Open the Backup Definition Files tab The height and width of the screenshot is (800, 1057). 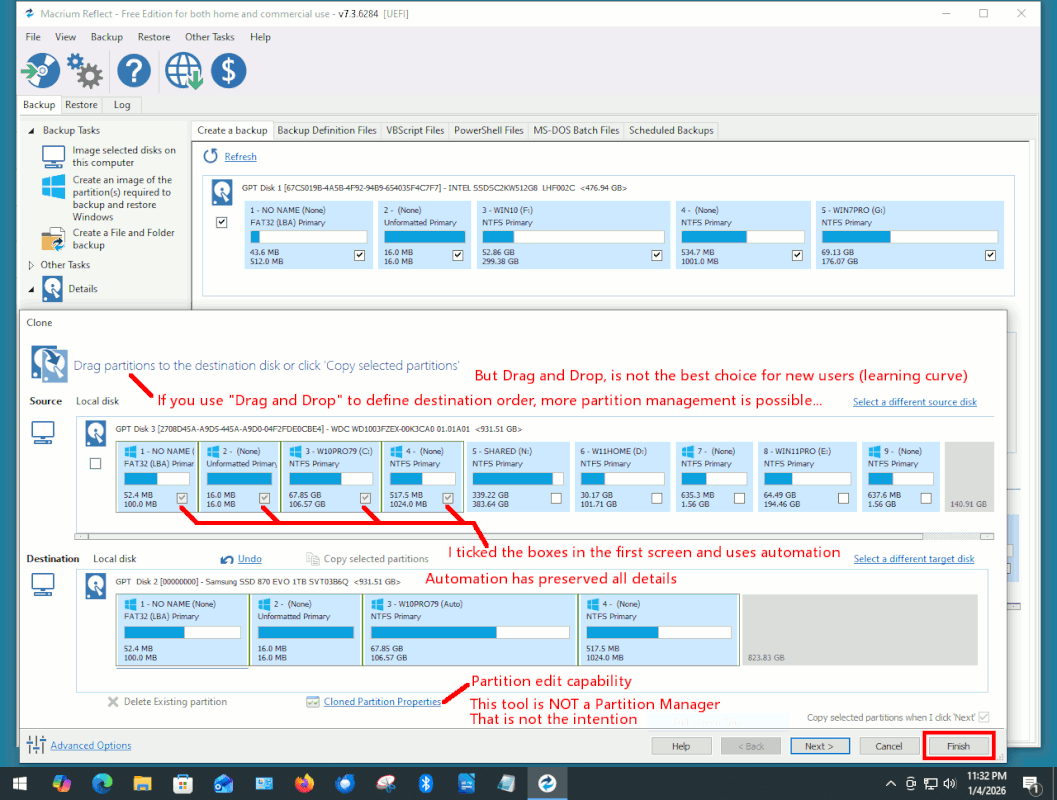tap(327, 130)
